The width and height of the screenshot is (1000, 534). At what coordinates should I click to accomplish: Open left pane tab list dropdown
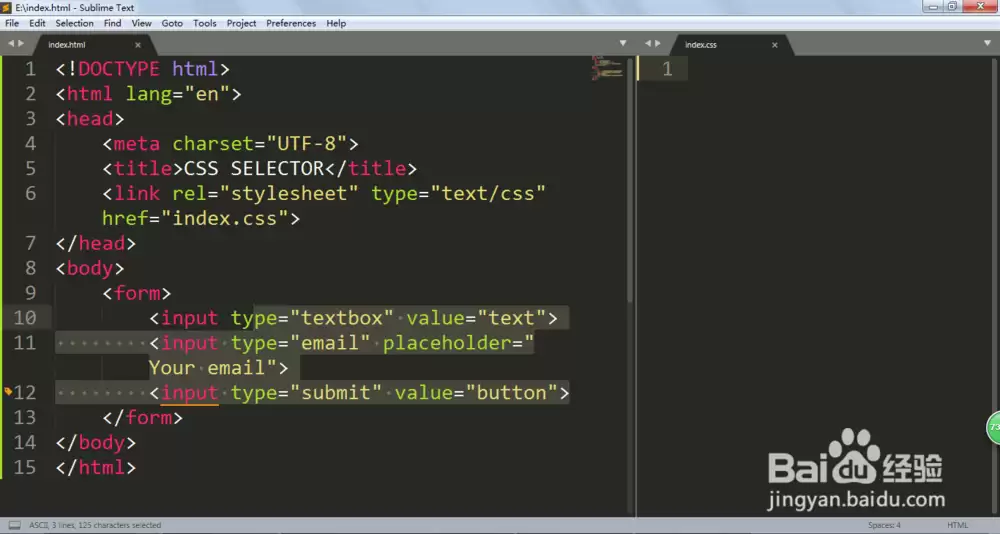point(622,43)
